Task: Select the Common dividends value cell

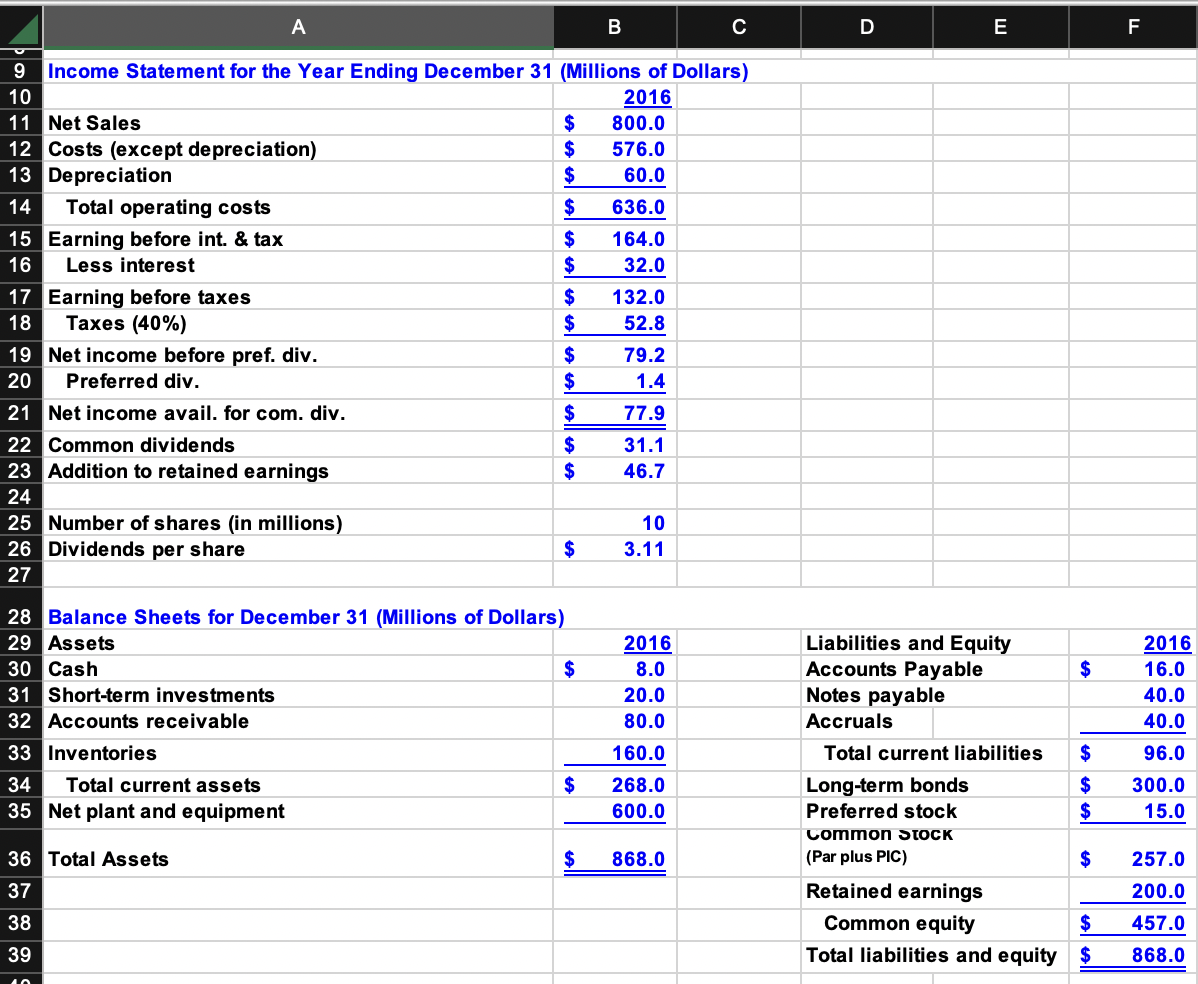Action: (614, 444)
